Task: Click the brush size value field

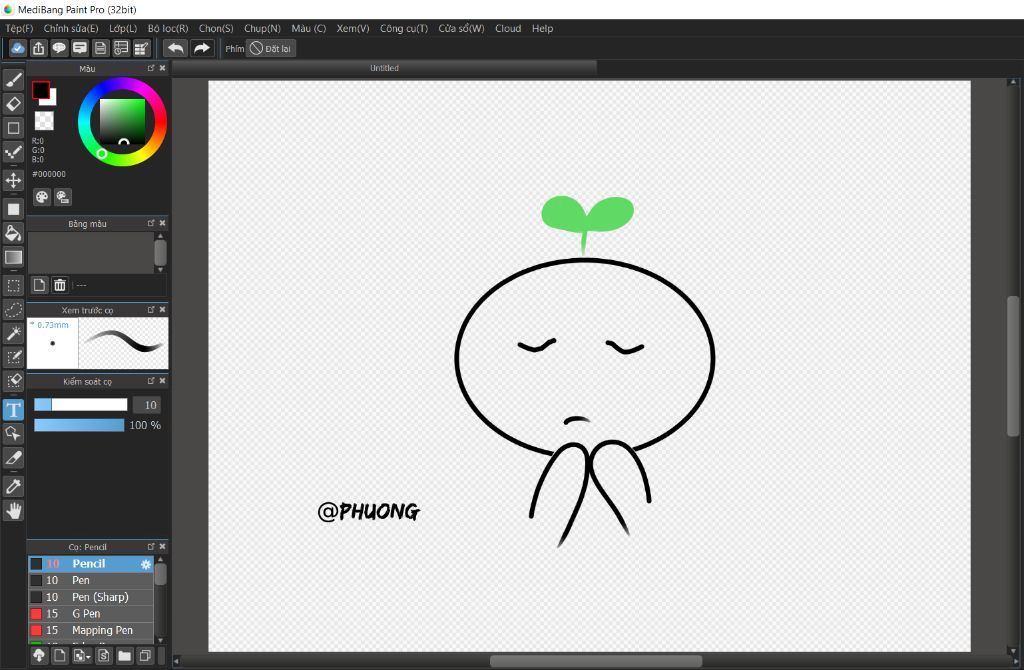Action: (147, 405)
